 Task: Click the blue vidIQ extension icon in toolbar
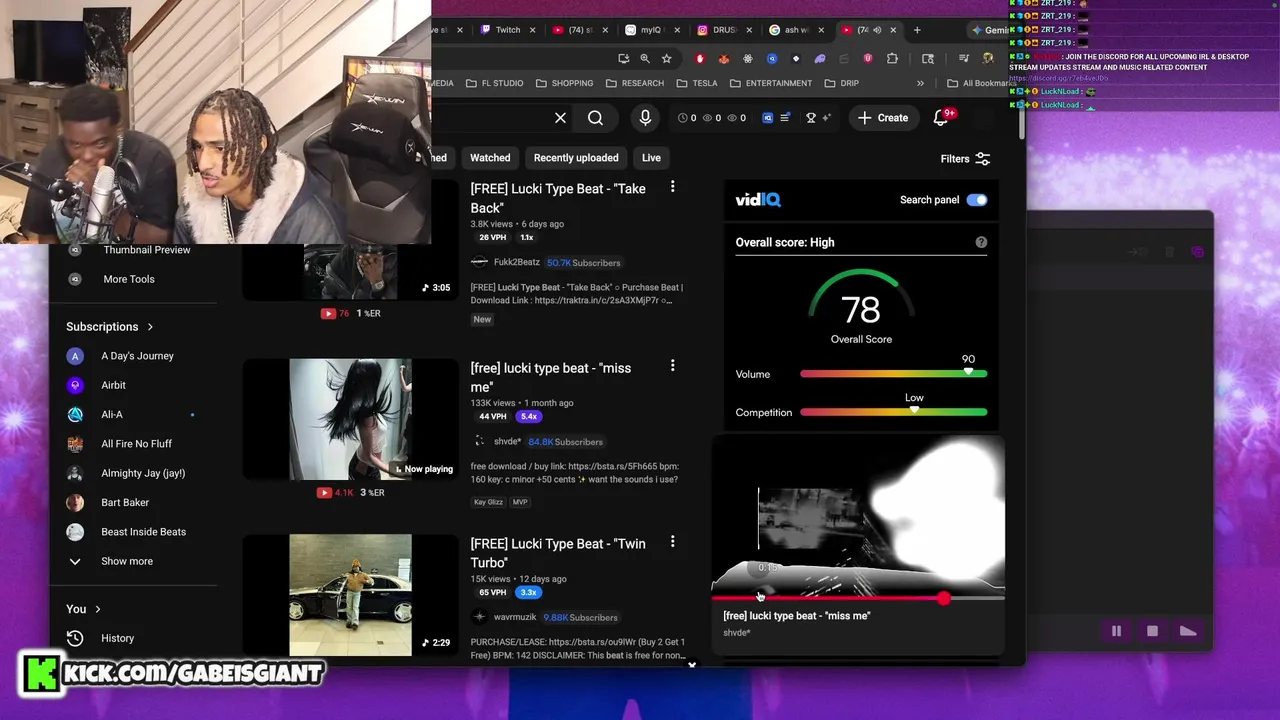point(772,59)
